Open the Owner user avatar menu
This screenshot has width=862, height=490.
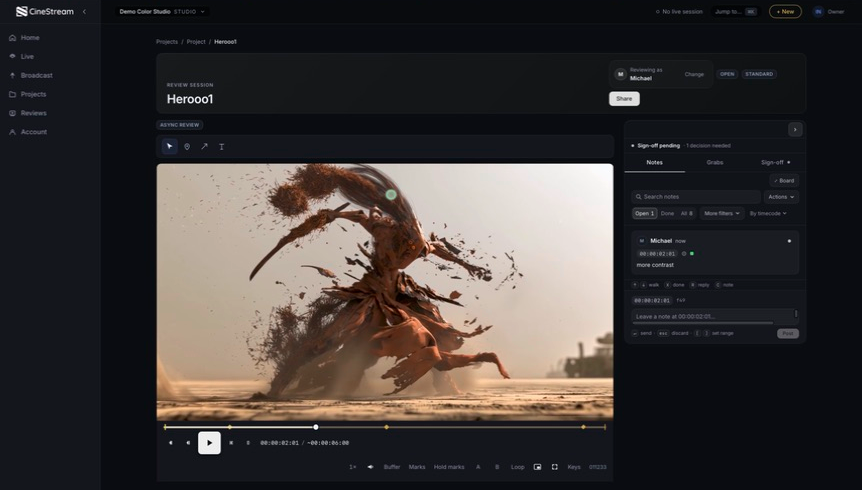coord(818,12)
